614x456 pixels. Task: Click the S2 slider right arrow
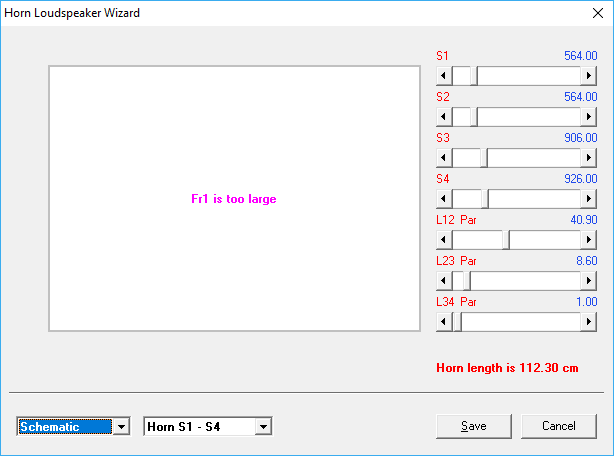pos(589,117)
